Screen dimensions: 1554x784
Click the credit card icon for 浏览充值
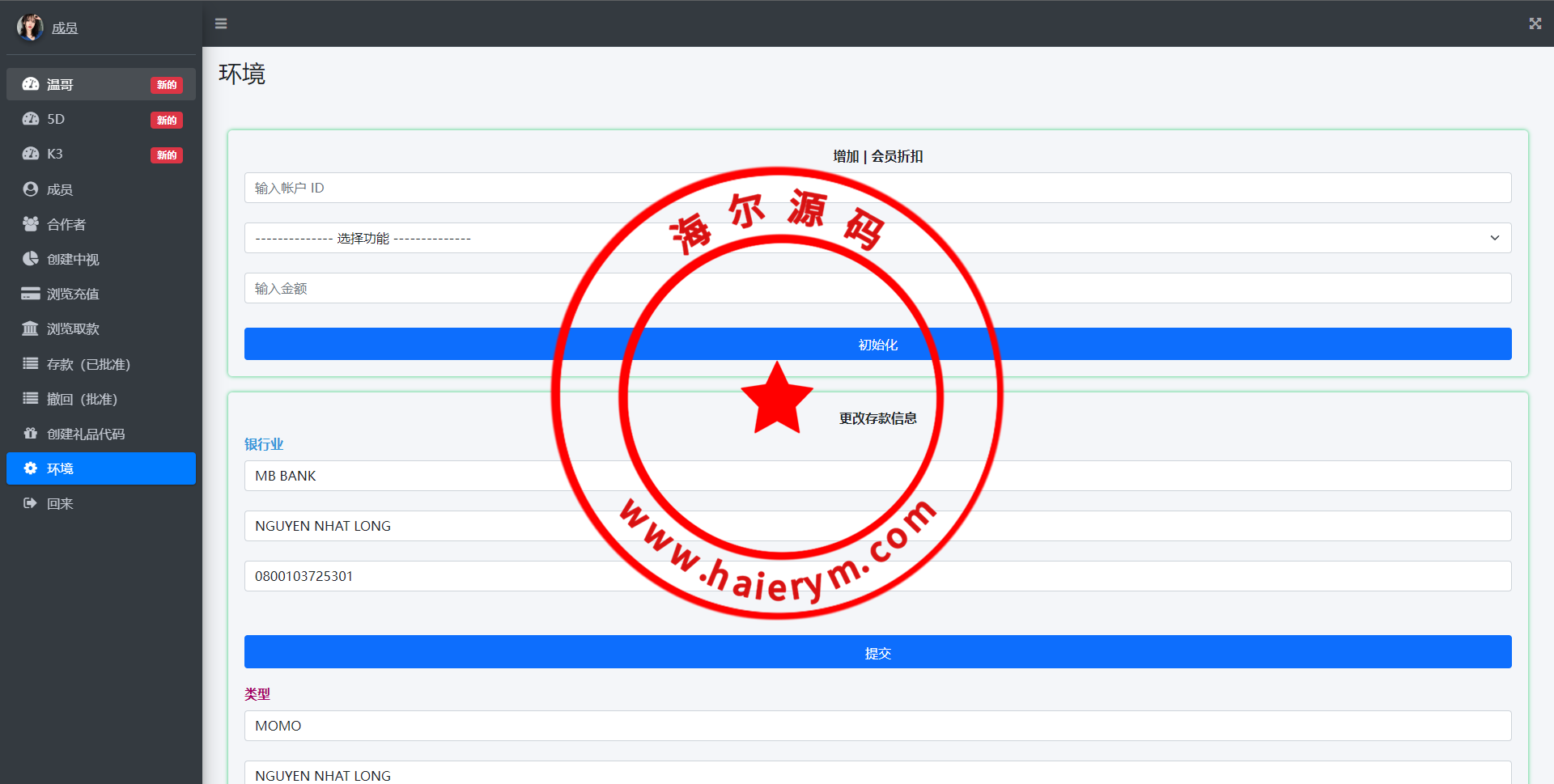tap(31, 294)
